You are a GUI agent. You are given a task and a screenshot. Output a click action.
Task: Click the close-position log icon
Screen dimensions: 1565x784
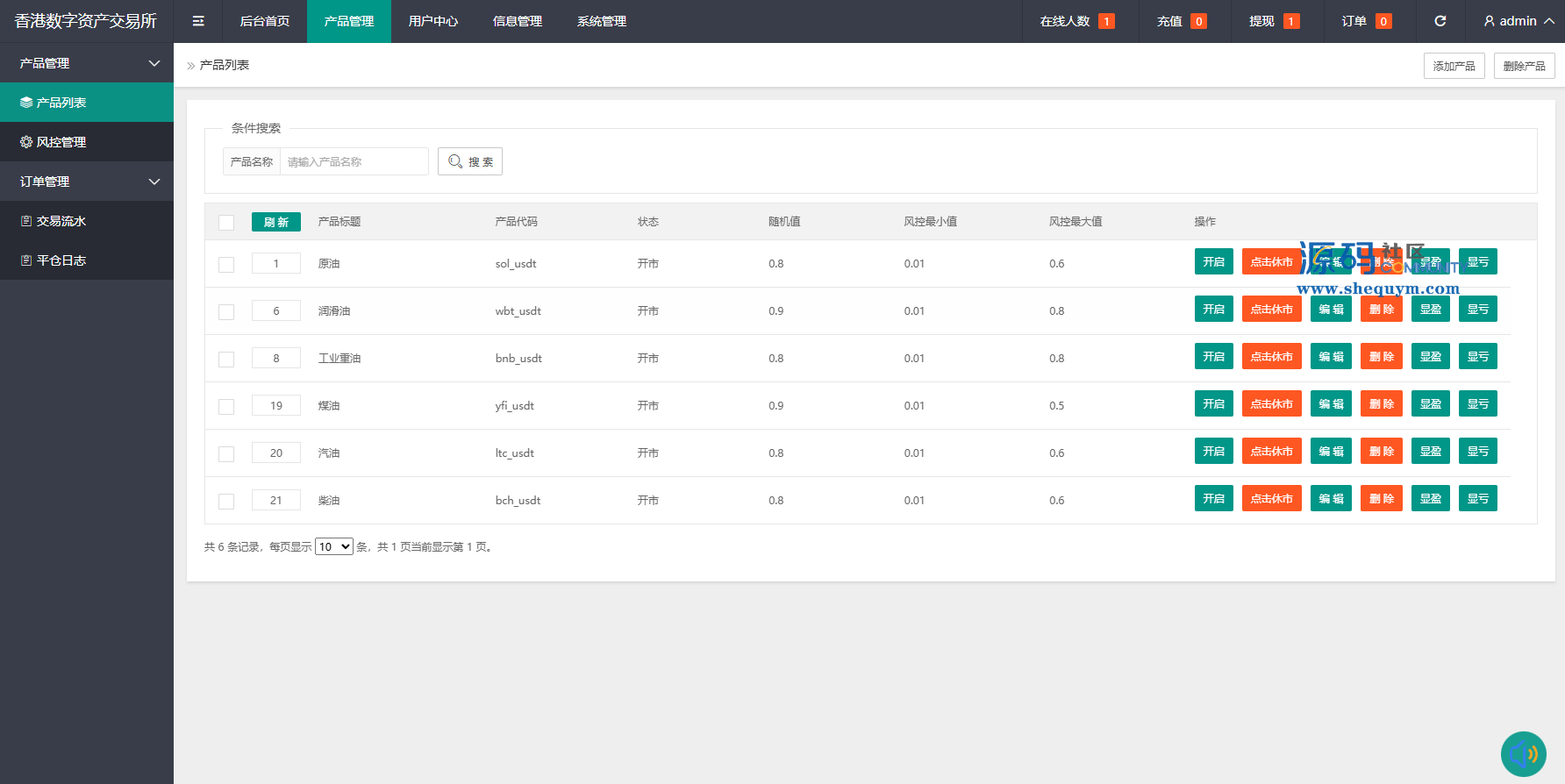(26, 260)
